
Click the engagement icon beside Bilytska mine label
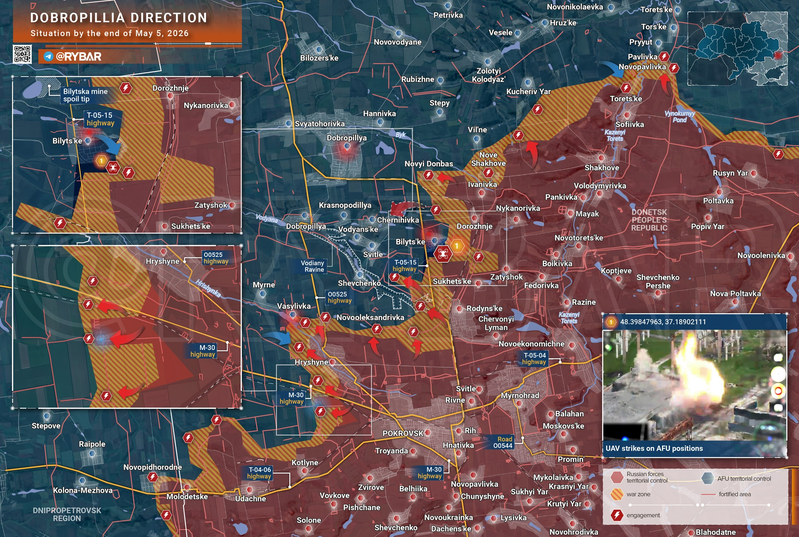125,88
